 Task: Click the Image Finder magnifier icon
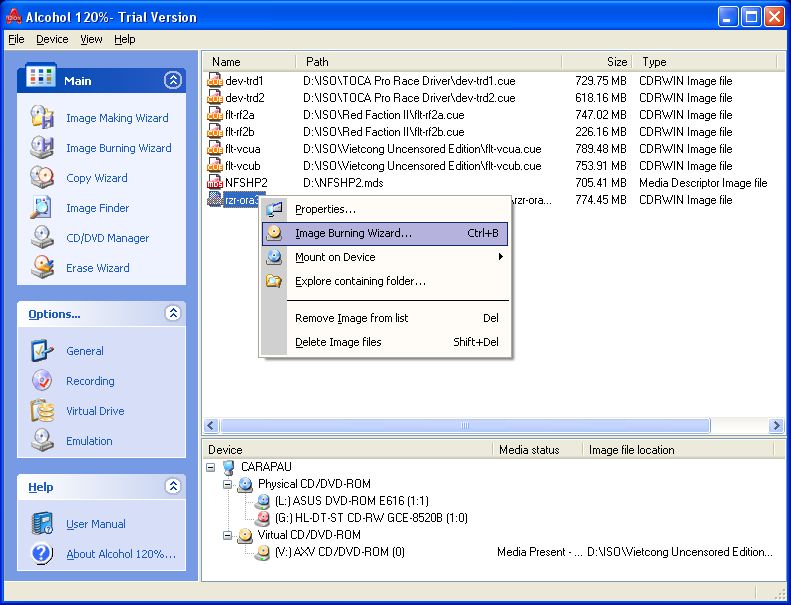[42, 208]
